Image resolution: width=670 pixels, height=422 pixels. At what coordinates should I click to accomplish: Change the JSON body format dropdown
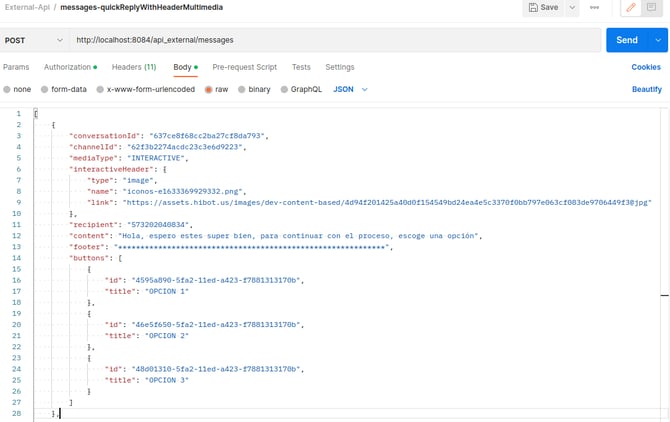click(350, 89)
